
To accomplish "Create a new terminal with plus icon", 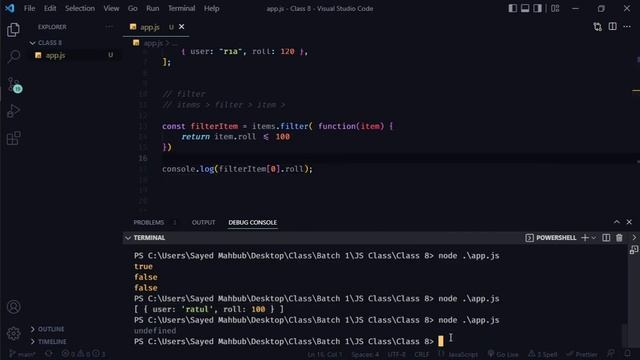I will [584, 238].
